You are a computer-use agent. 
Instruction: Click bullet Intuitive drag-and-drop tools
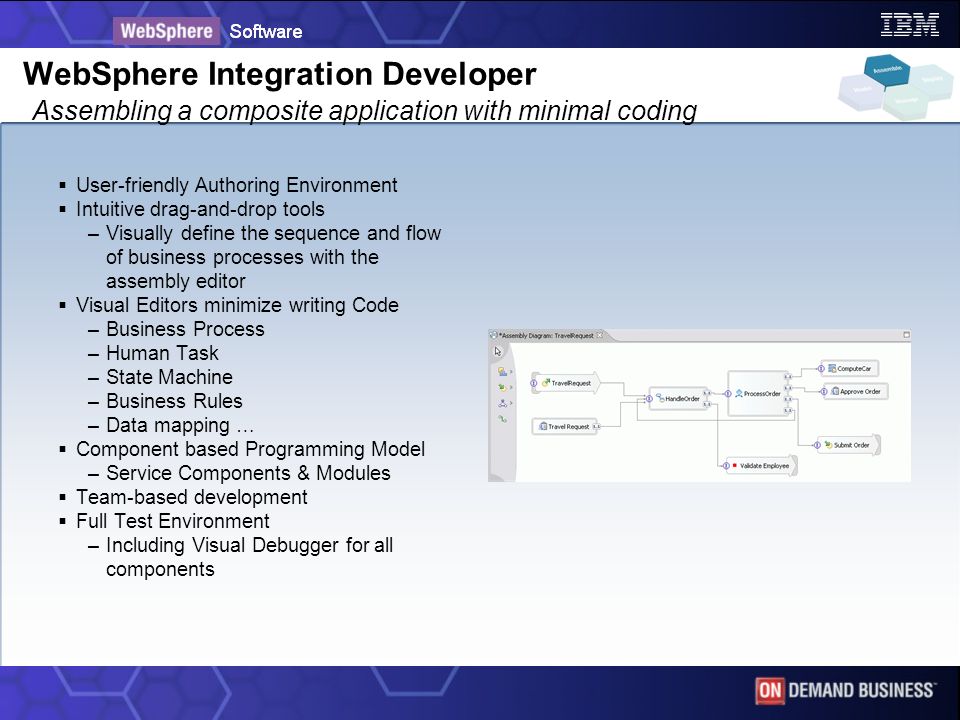click(200, 209)
